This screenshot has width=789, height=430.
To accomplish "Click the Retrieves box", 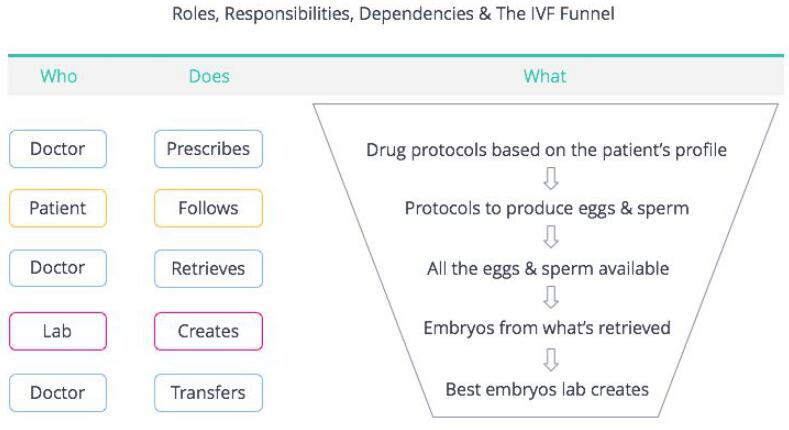I will [x=208, y=269].
